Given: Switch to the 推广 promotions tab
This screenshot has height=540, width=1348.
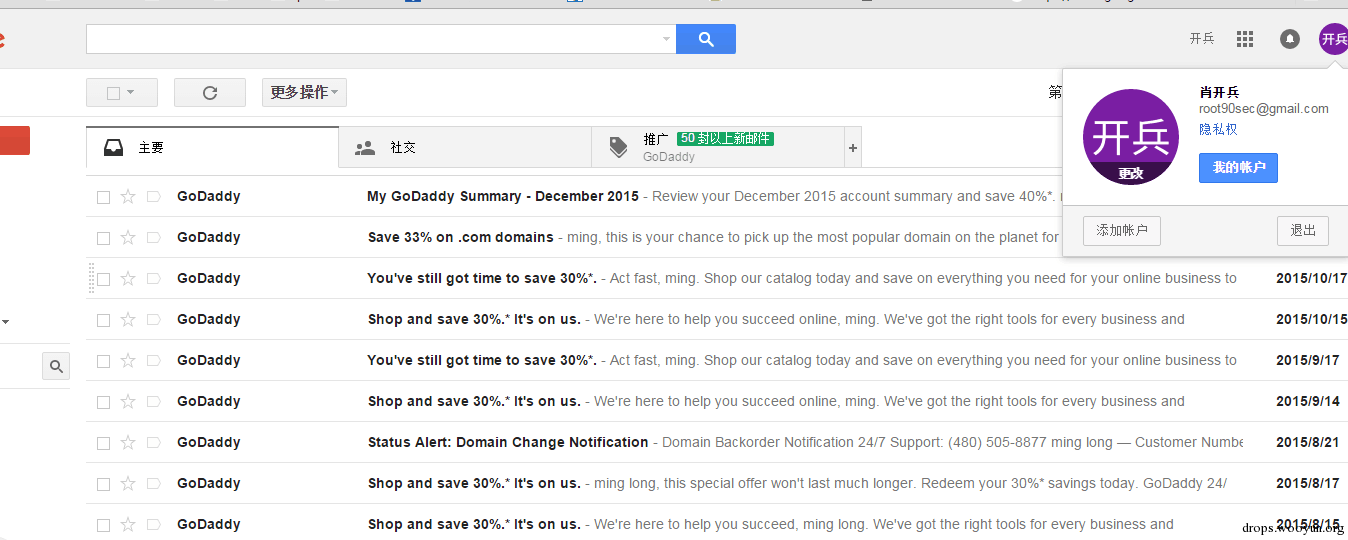Looking at the screenshot, I should tap(718, 147).
